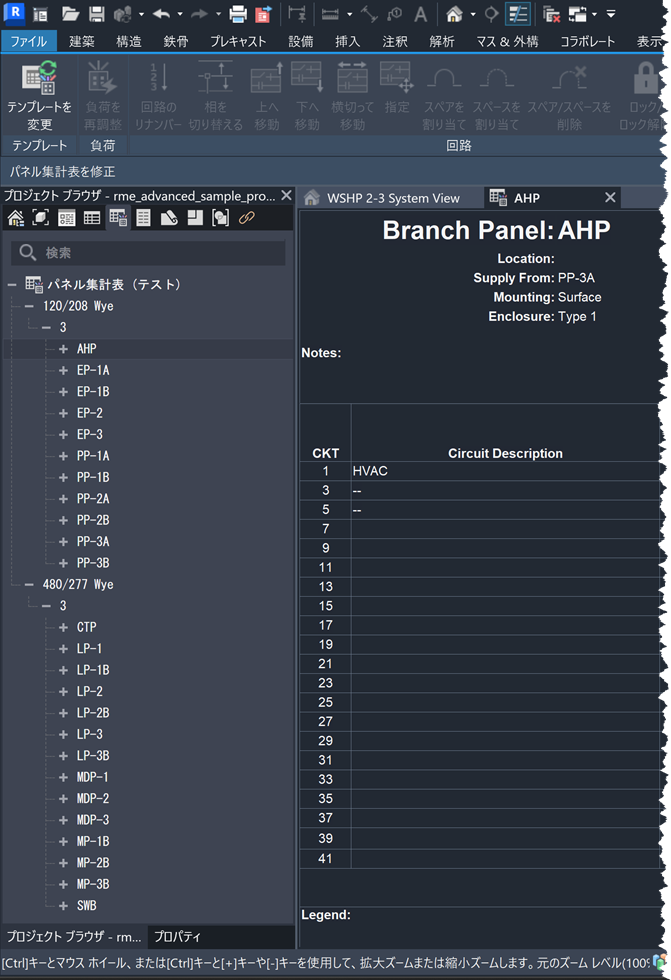Select the PP-2A tree item
671x980 pixels.
93,499
